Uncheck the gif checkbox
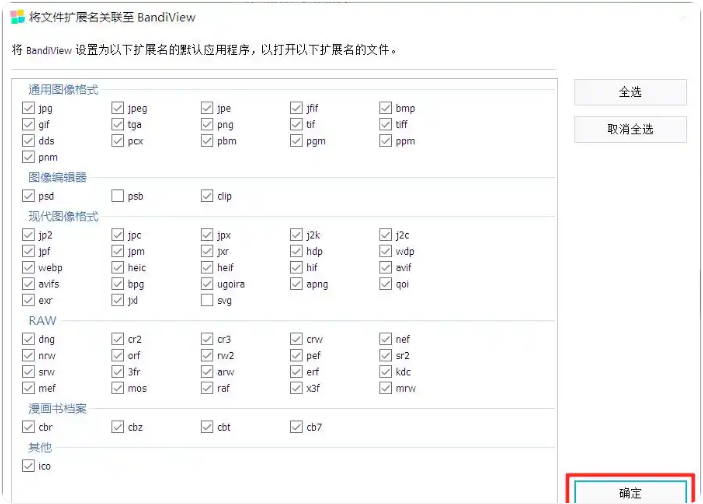Screen dimensions: 703x504 pyautogui.click(x=28, y=124)
